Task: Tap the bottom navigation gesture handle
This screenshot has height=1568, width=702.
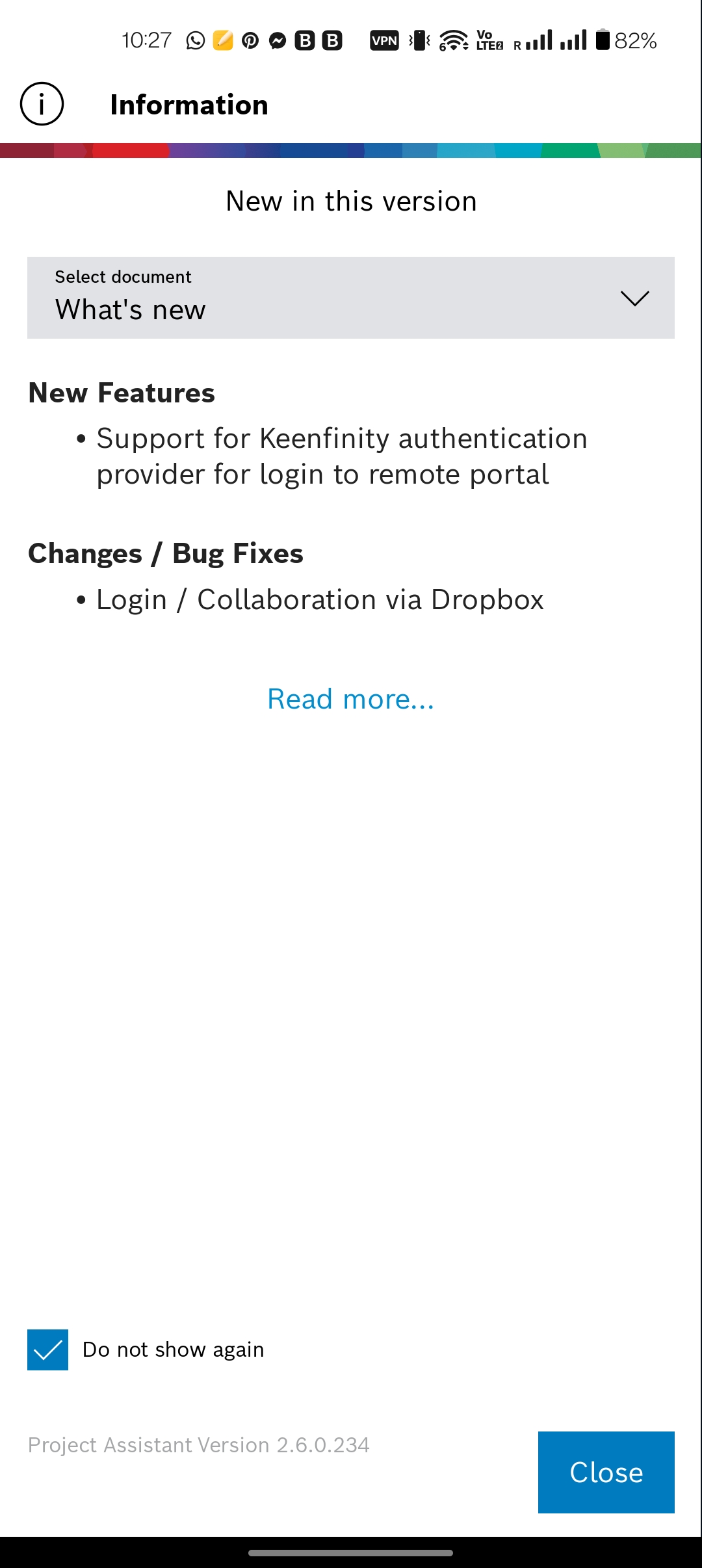Action: pos(351,1552)
